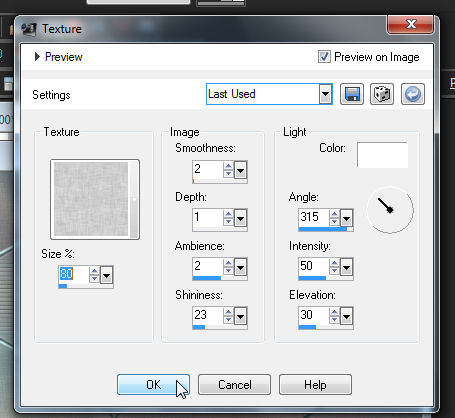Open the Elevation dropdown arrow
Image resolution: width=455 pixels, height=418 pixels.
pos(346,316)
